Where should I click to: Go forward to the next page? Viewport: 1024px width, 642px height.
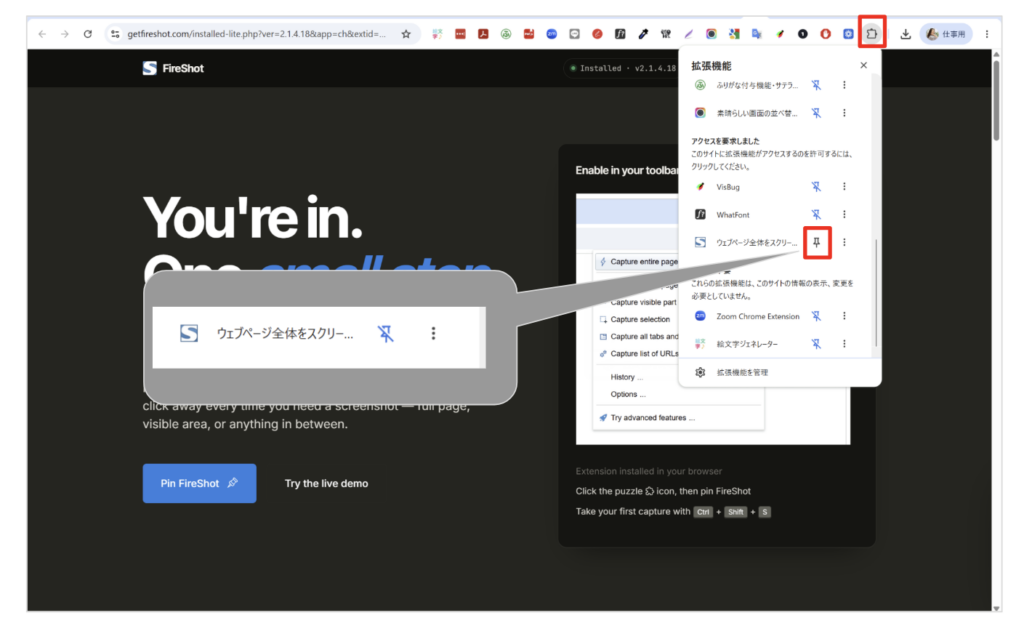[65, 34]
